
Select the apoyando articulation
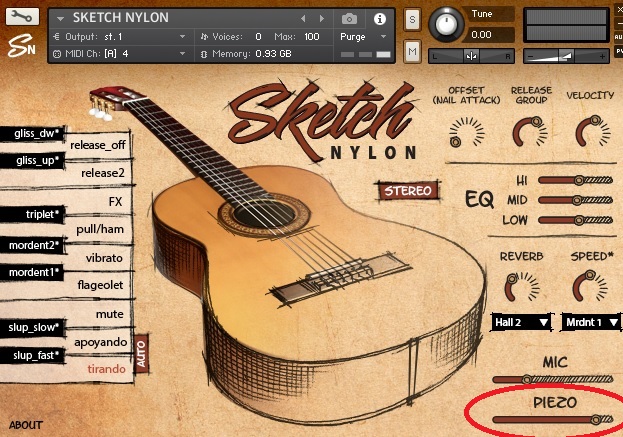[x=101, y=342]
